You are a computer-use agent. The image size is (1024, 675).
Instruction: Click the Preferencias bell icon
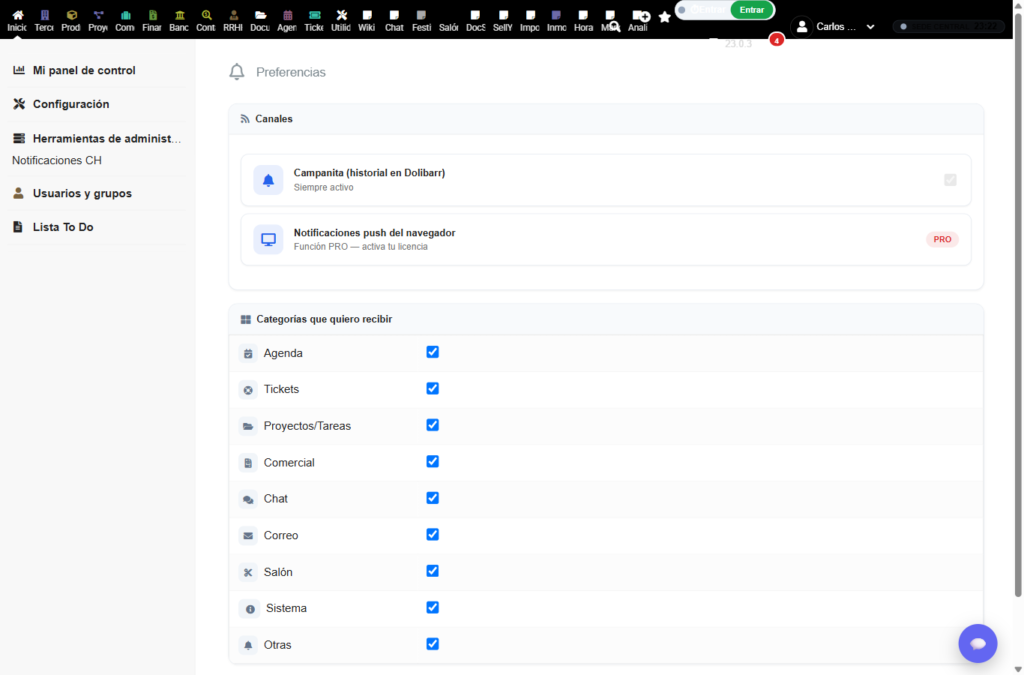(237, 72)
